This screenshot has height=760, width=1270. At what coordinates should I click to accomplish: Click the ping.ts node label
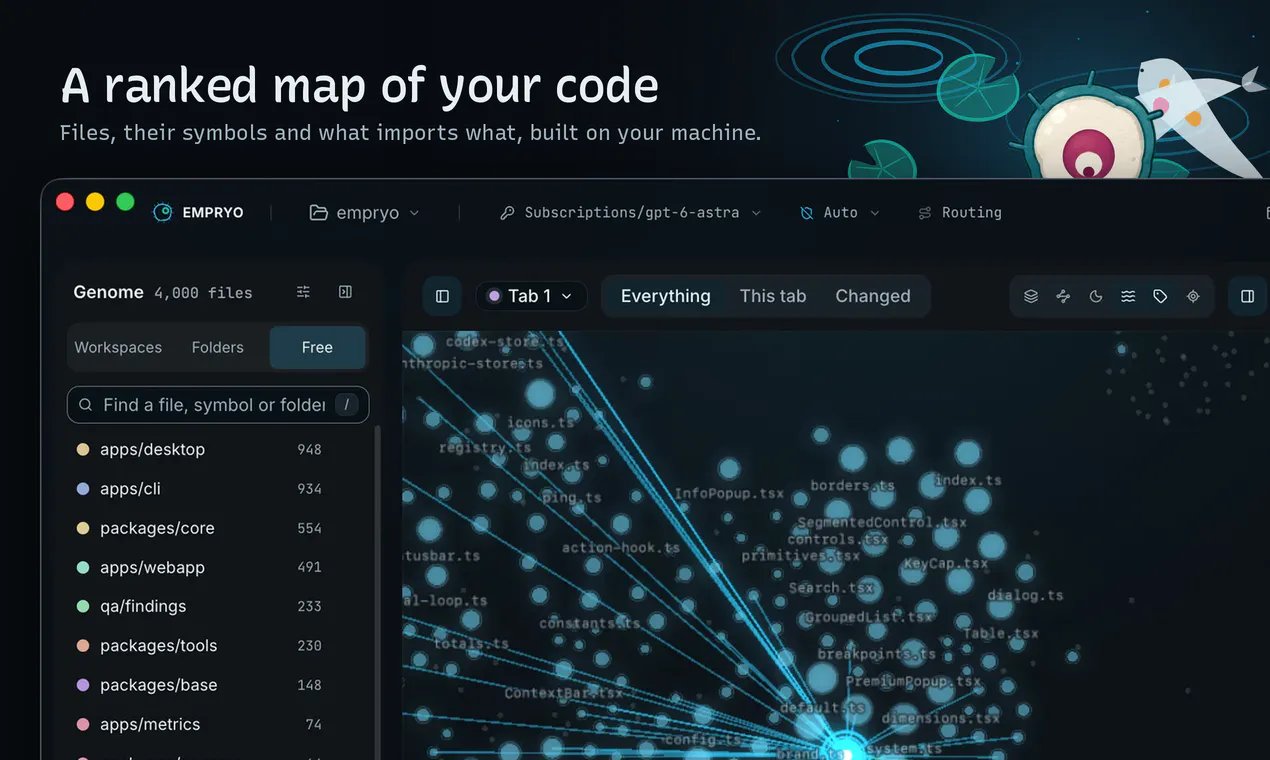click(x=572, y=497)
